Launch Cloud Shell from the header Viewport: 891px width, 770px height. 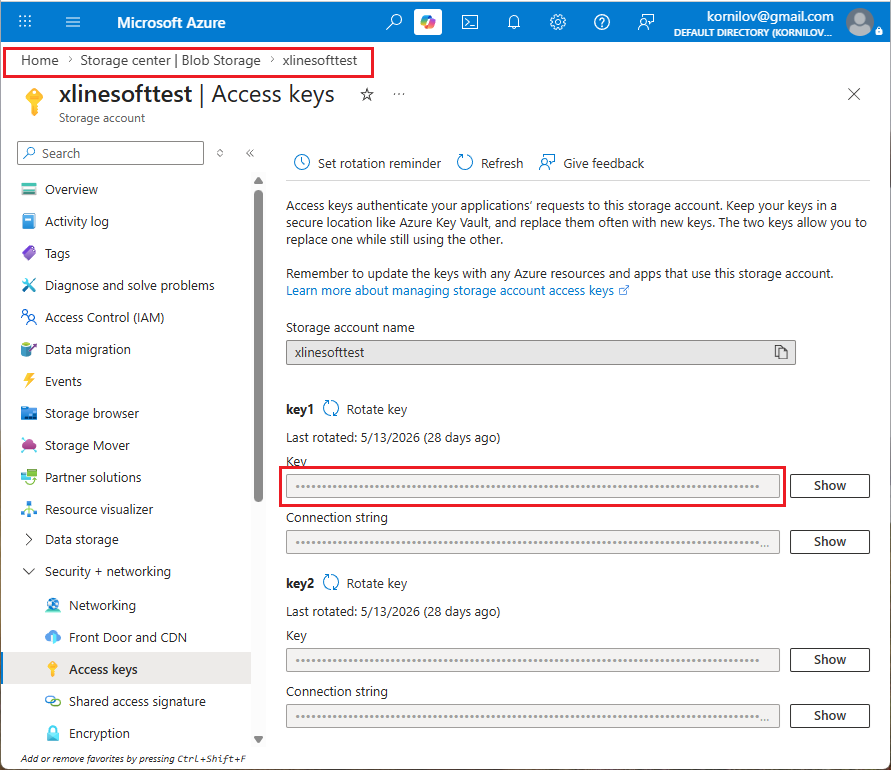[x=470, y=22]
